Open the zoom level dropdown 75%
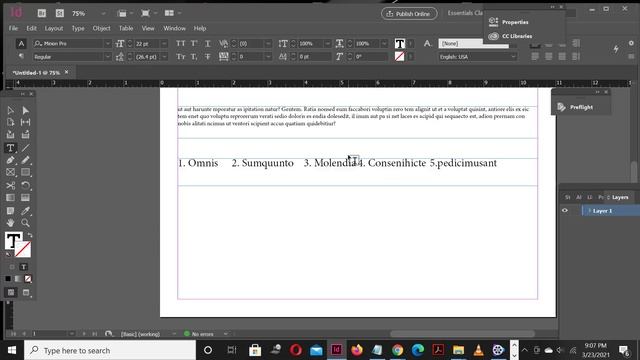The height and width of the screenshot is (360, 640). (103, 13)
